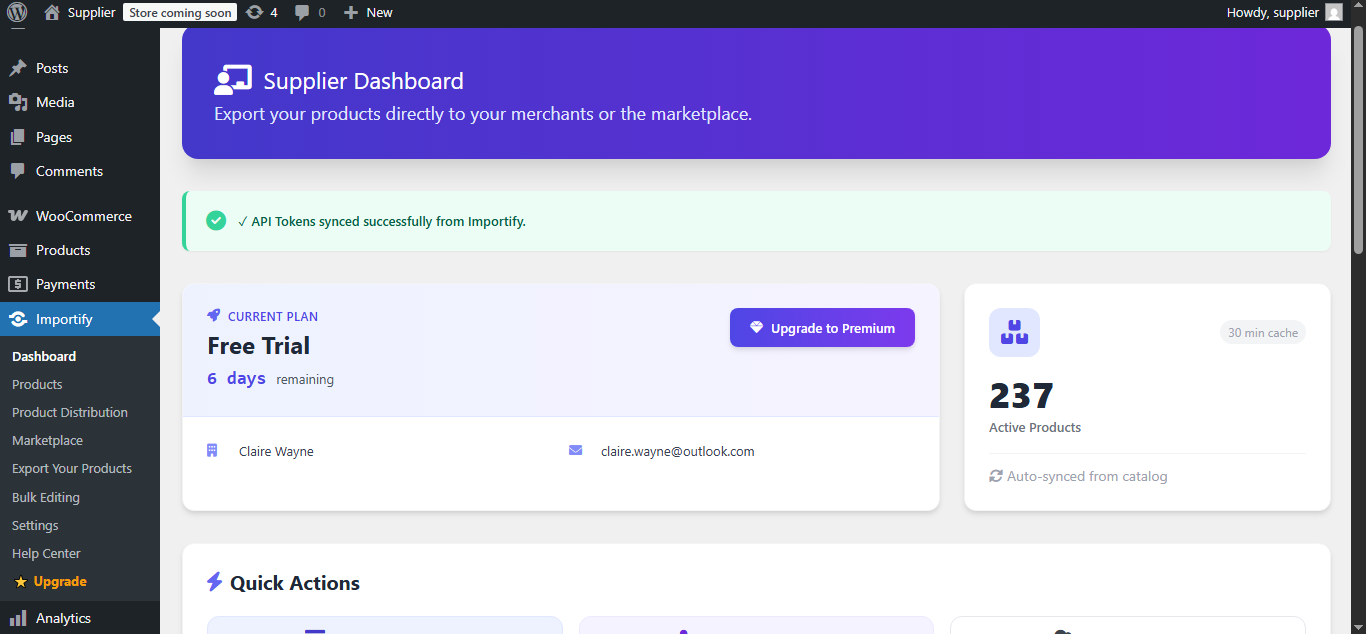Click the Pages icon in sidebar
1366x634 pixels.
pyautogui.click(x=18, y=137)
